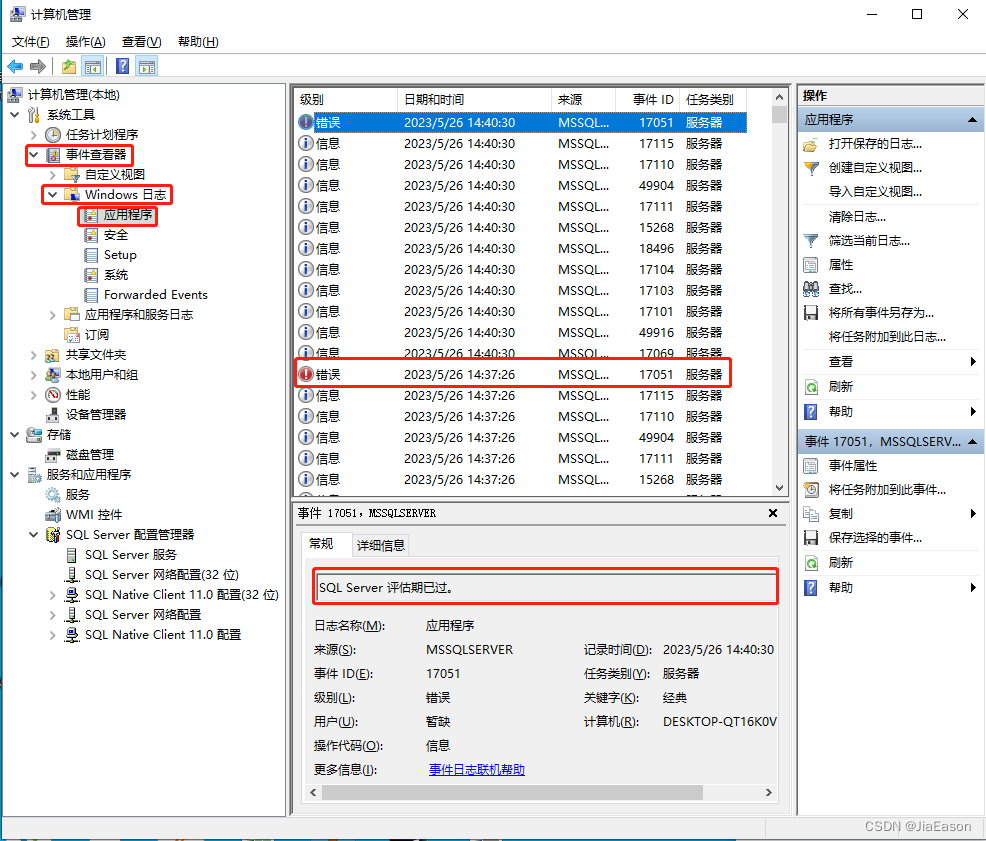The image size is (986, 841).
Task: Select 任务计划程序 in the tree
Action: click(102, 135)
